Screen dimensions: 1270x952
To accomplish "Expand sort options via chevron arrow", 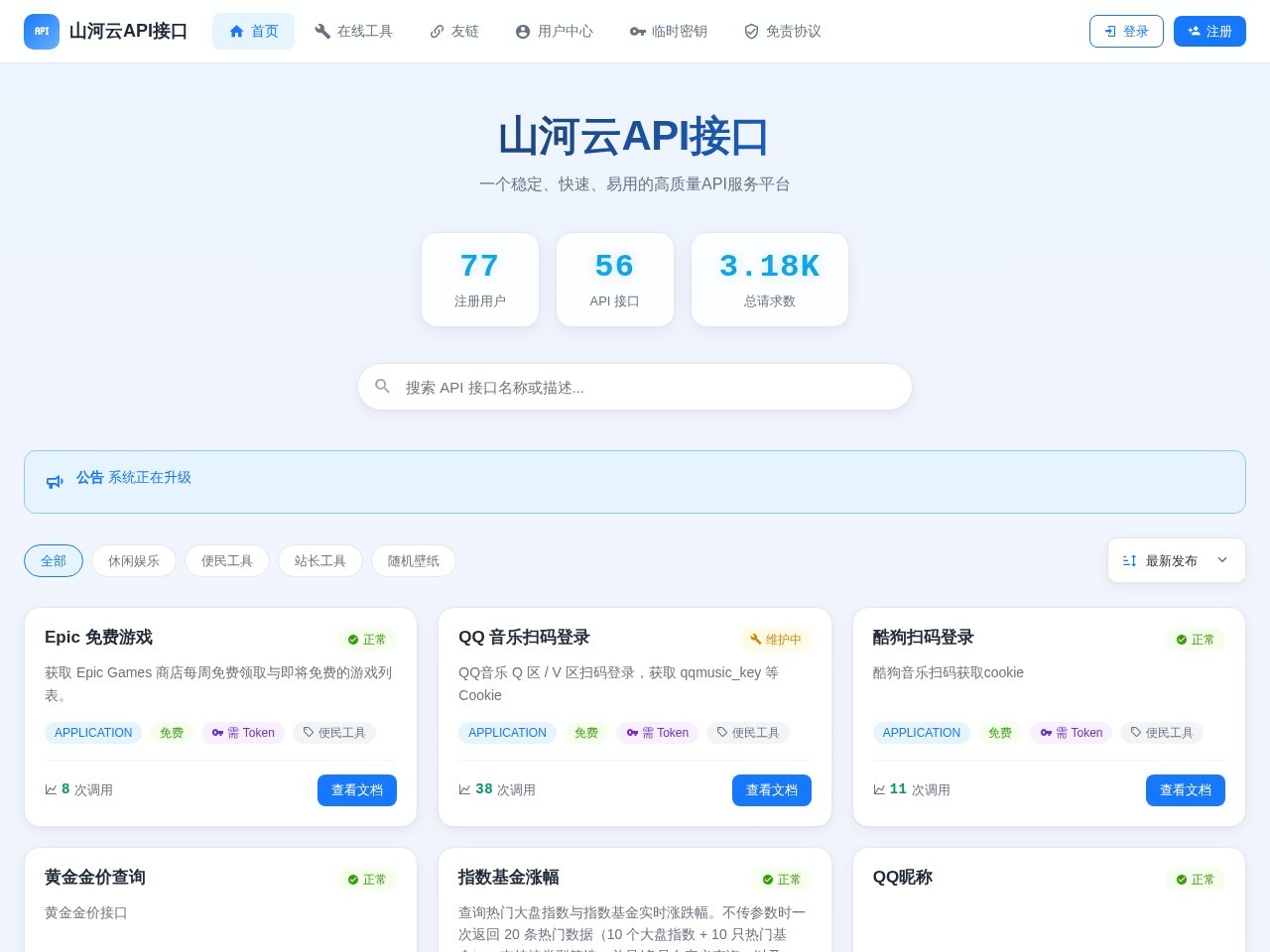I will (x=1222, y=560).
